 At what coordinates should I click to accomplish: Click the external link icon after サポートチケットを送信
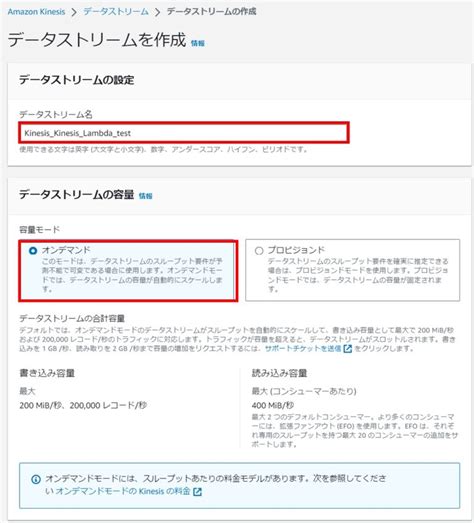pyautogui.click(x=348, y=349)
